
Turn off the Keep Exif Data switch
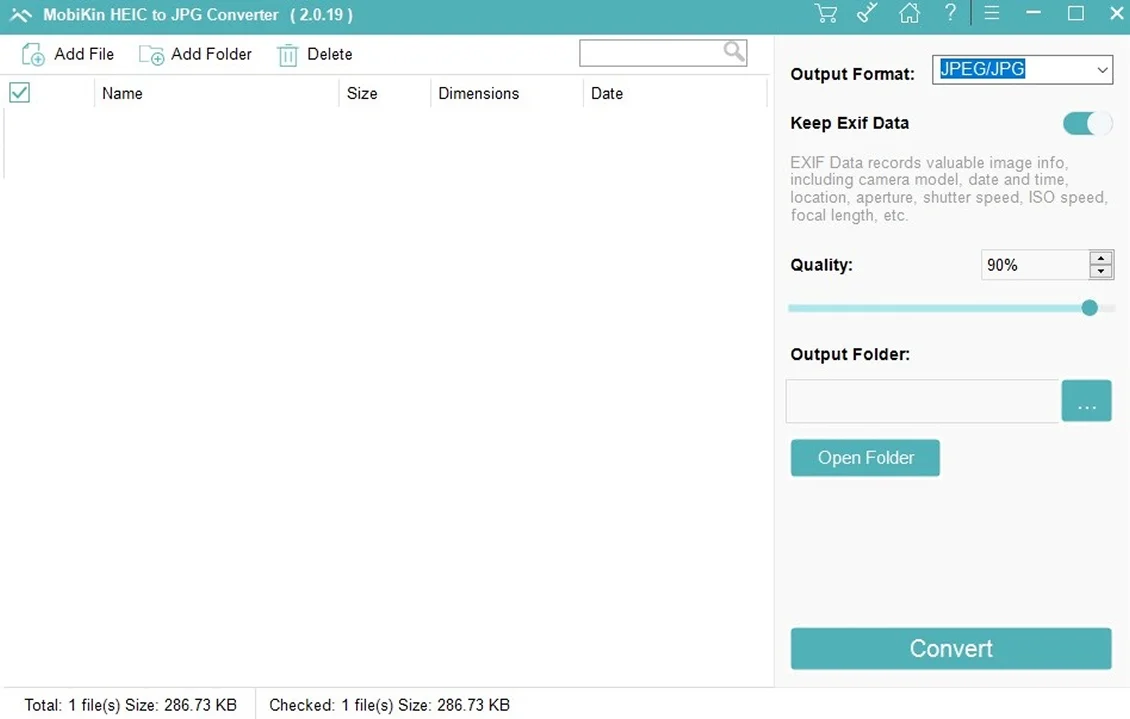tap(1087, 124)
